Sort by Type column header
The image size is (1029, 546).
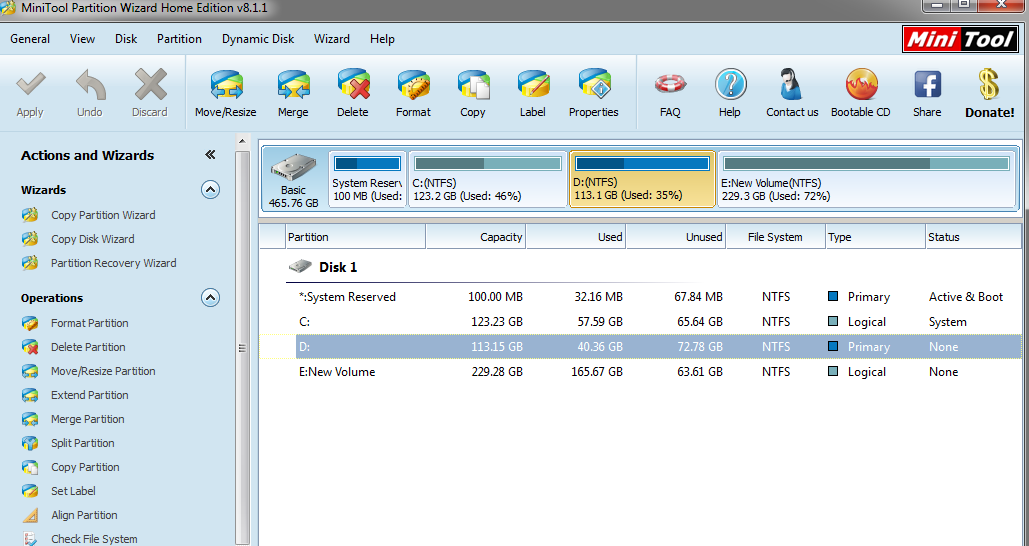coord(875,237)
